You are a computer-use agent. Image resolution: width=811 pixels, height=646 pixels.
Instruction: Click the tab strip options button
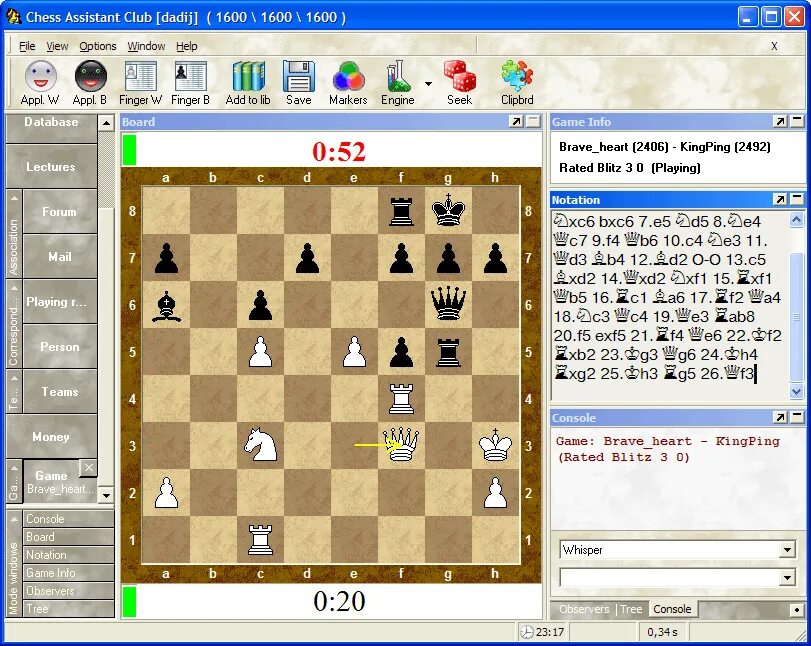(797, 610)
